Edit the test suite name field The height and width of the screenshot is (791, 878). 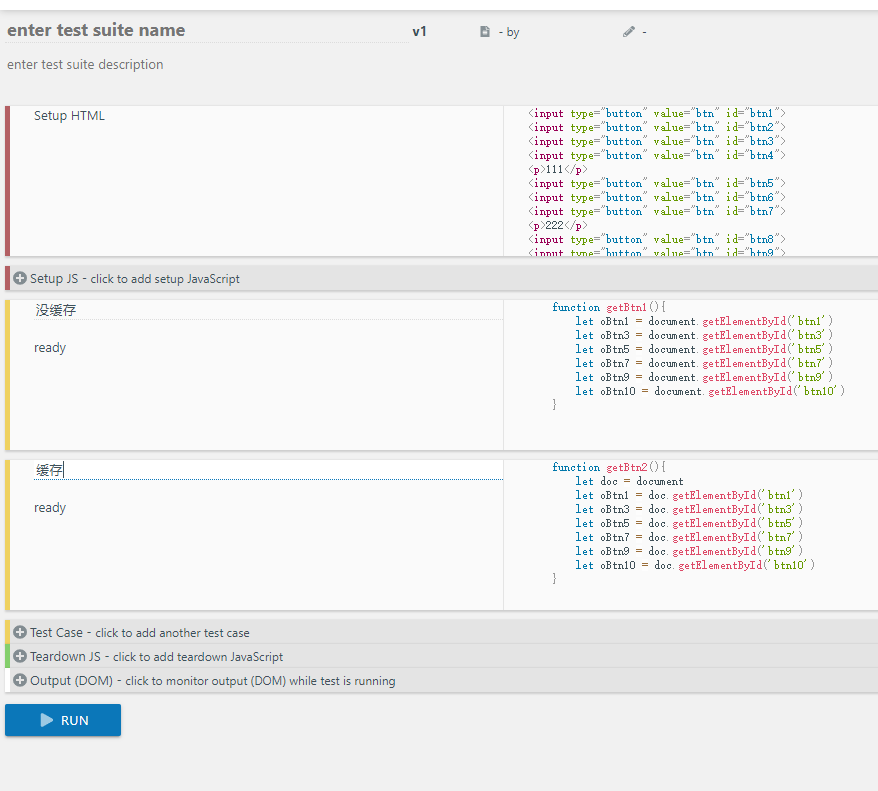tap(207, 30)
